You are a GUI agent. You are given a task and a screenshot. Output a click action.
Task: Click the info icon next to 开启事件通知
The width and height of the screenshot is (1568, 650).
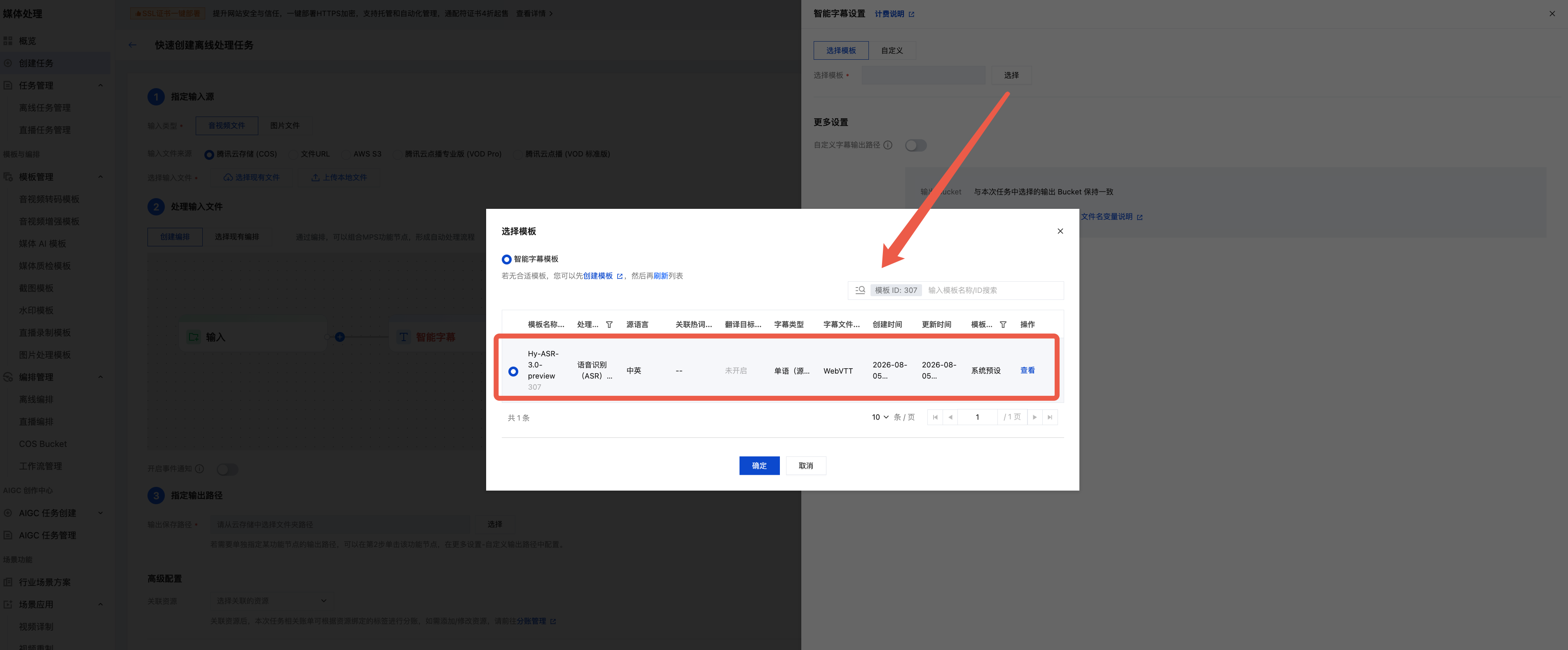click(x=200, y=469)
